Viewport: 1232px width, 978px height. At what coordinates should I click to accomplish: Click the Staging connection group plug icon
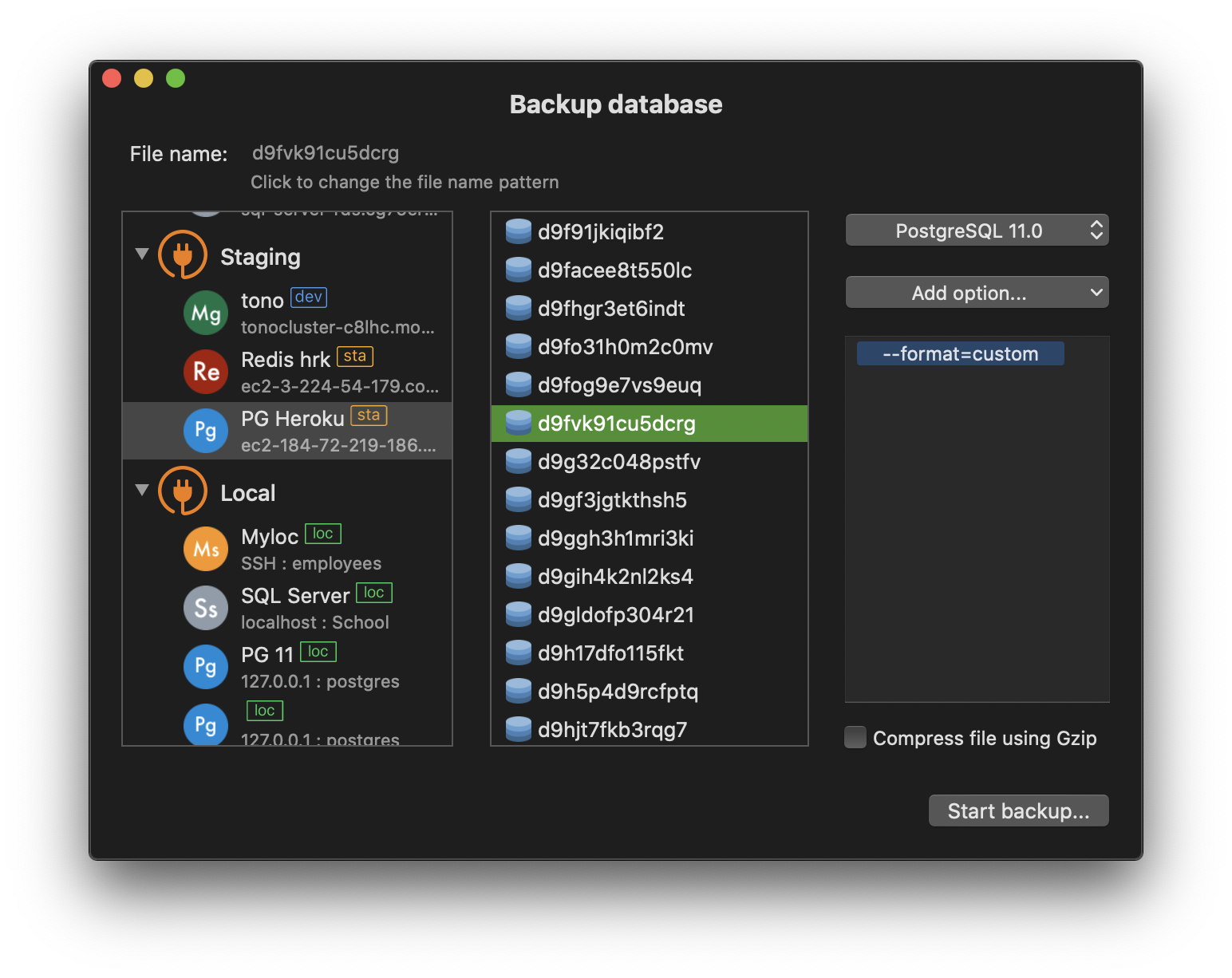pos(181,254)
